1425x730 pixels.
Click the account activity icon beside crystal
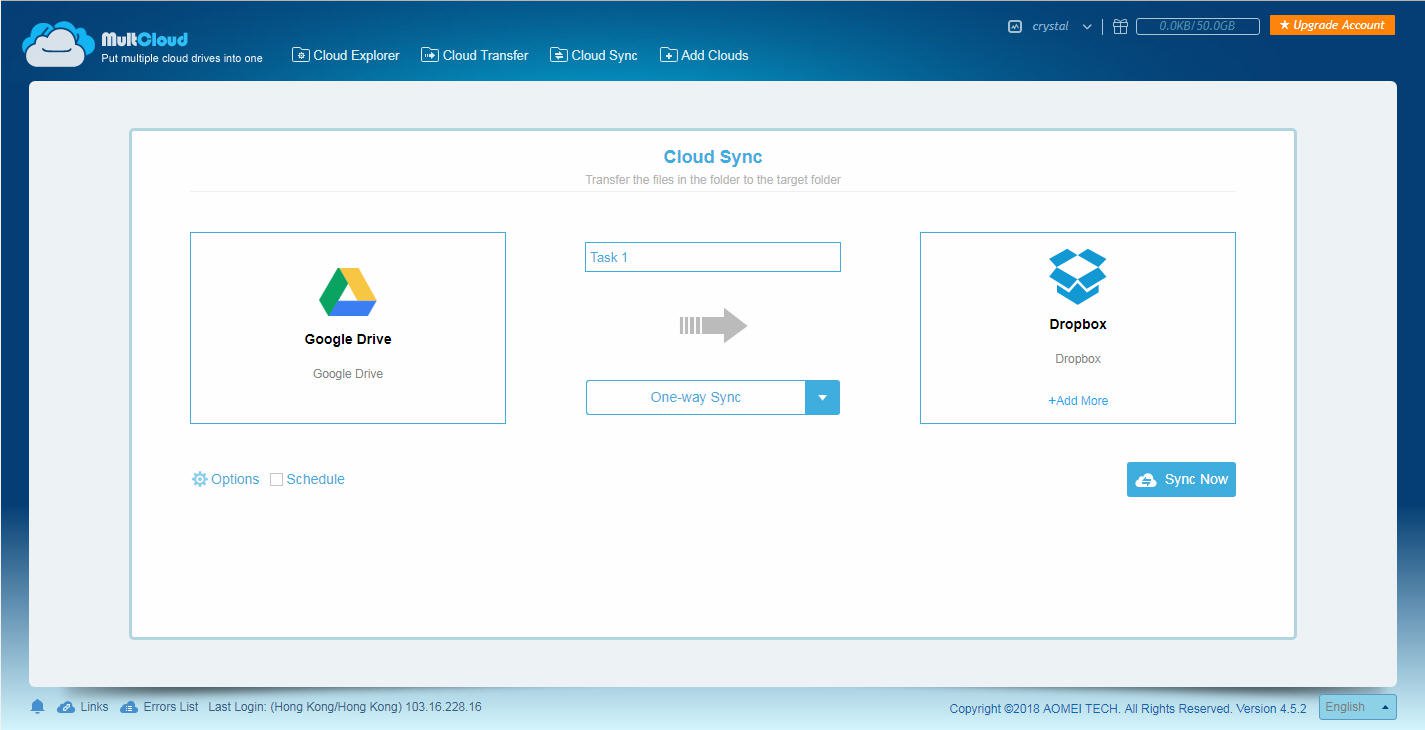point(1015,27)
